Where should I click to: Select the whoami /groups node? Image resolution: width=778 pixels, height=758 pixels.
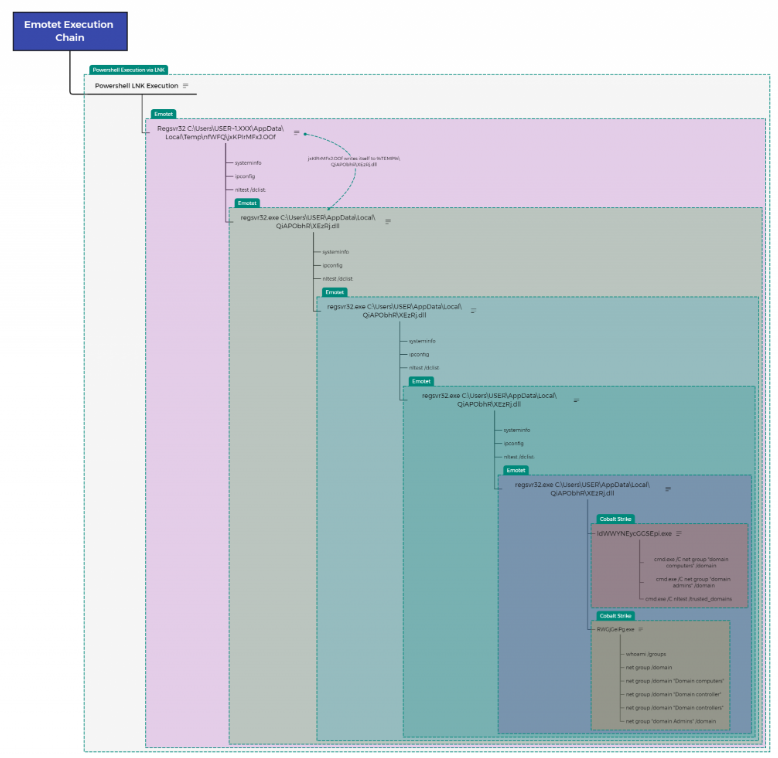coord(646,654)
